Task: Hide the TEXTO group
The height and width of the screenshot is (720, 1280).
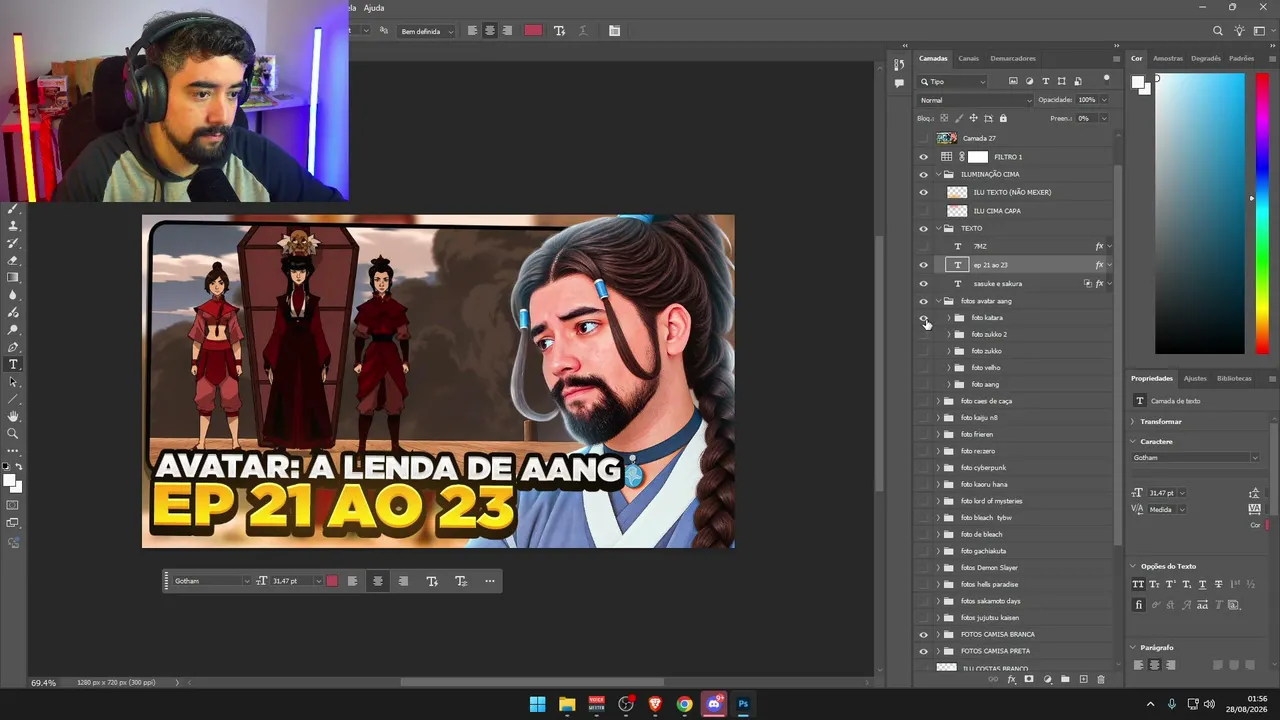Action: click(x=924, y=229)
